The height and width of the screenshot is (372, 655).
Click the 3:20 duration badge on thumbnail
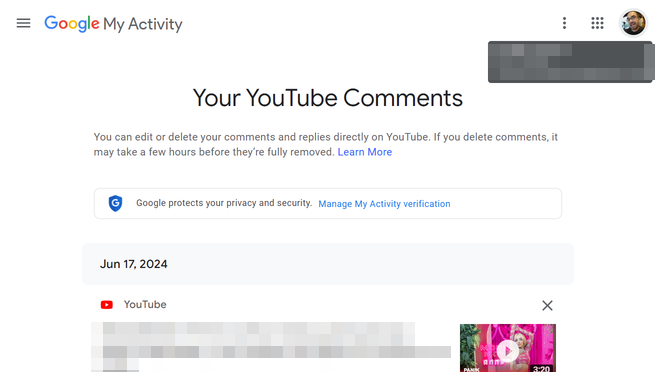click(x=542, y=368)
